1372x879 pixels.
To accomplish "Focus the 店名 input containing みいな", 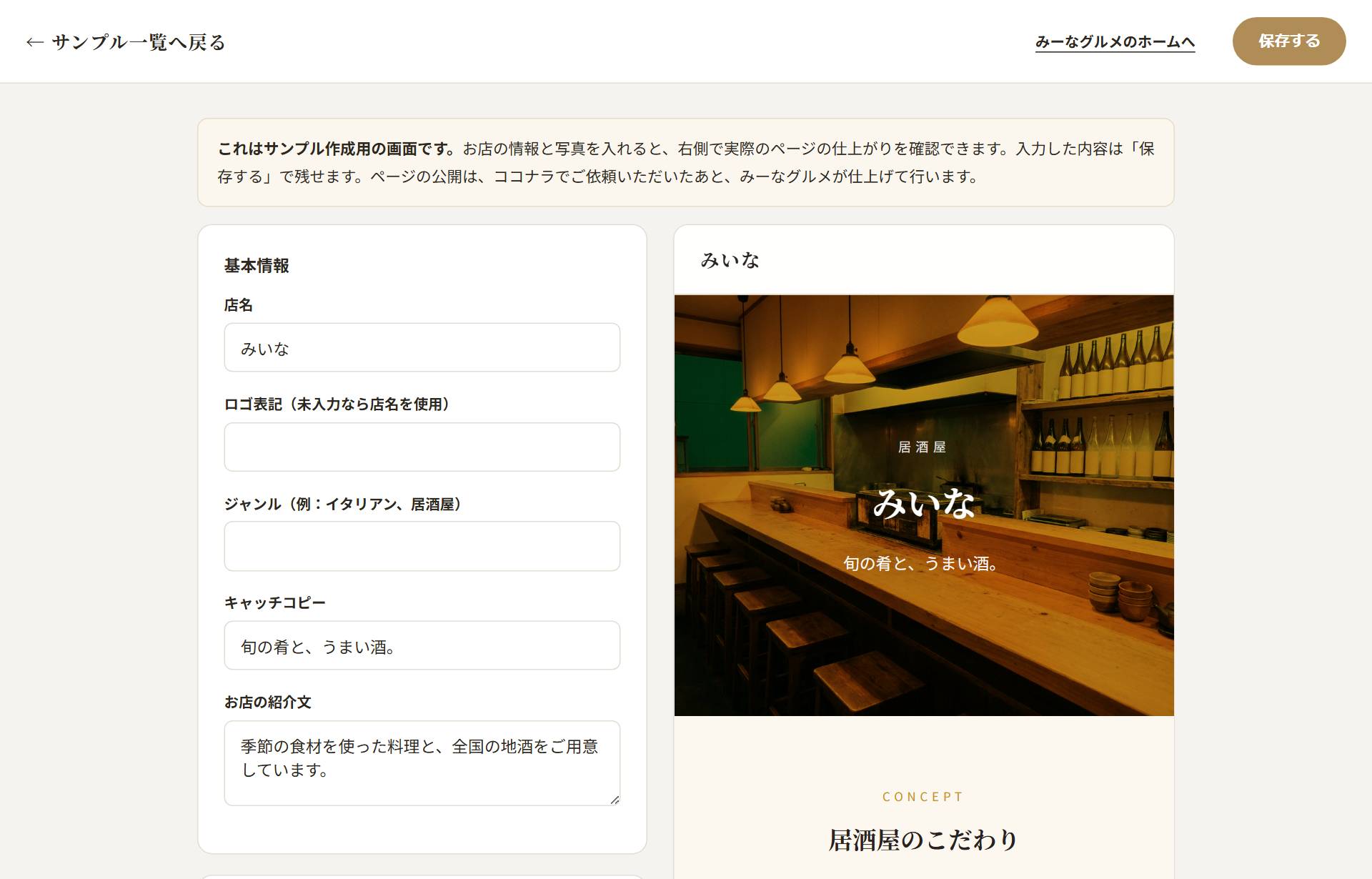I will [x=422, y=347].
